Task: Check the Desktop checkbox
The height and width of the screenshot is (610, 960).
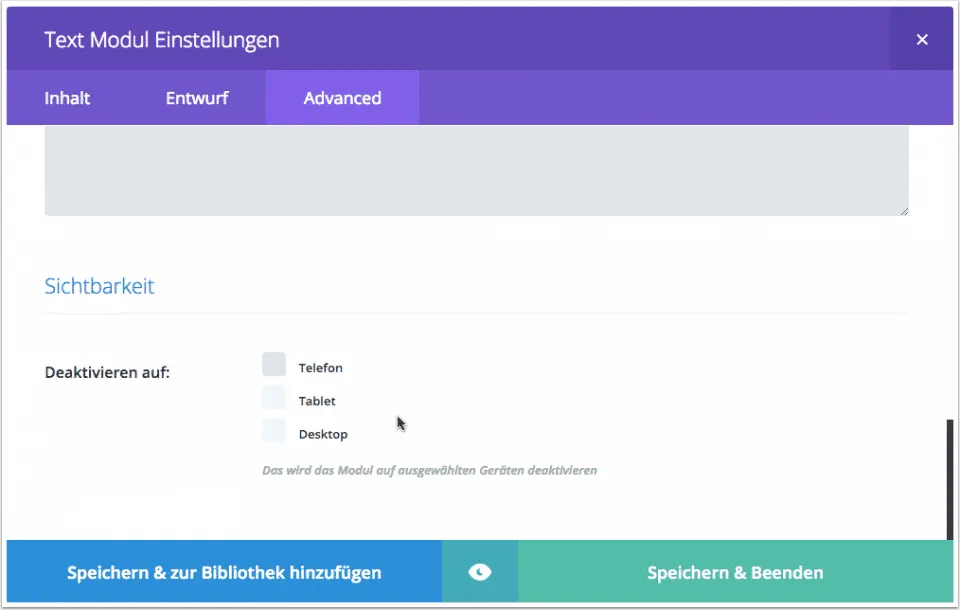Action: pos(274,431)
